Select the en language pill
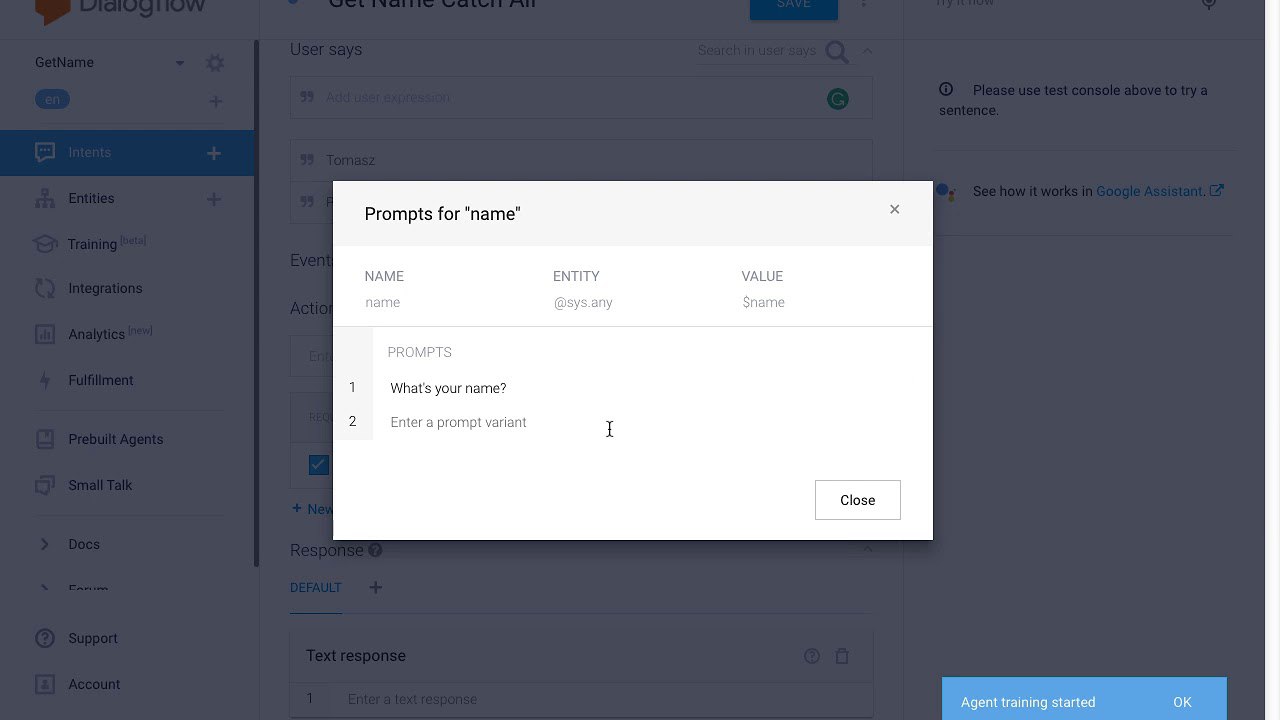 [52, 99]
